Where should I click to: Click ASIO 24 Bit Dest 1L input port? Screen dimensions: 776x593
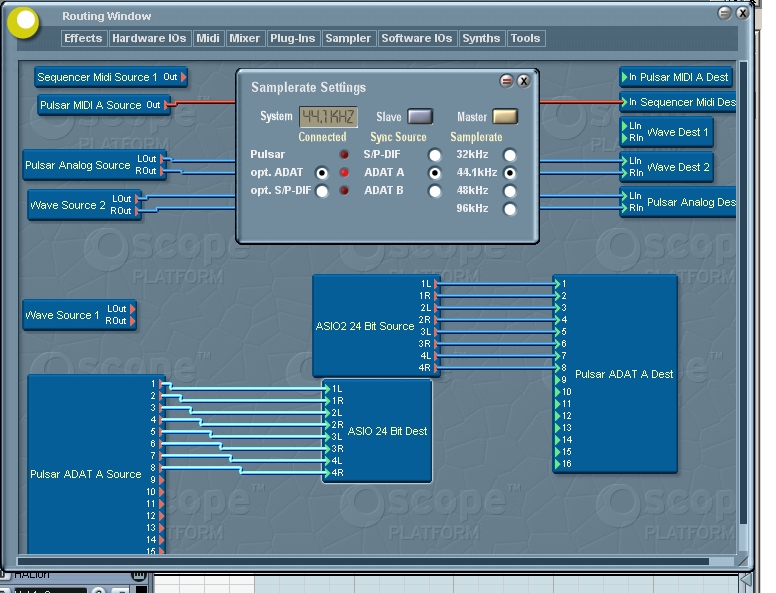(327, 389)
